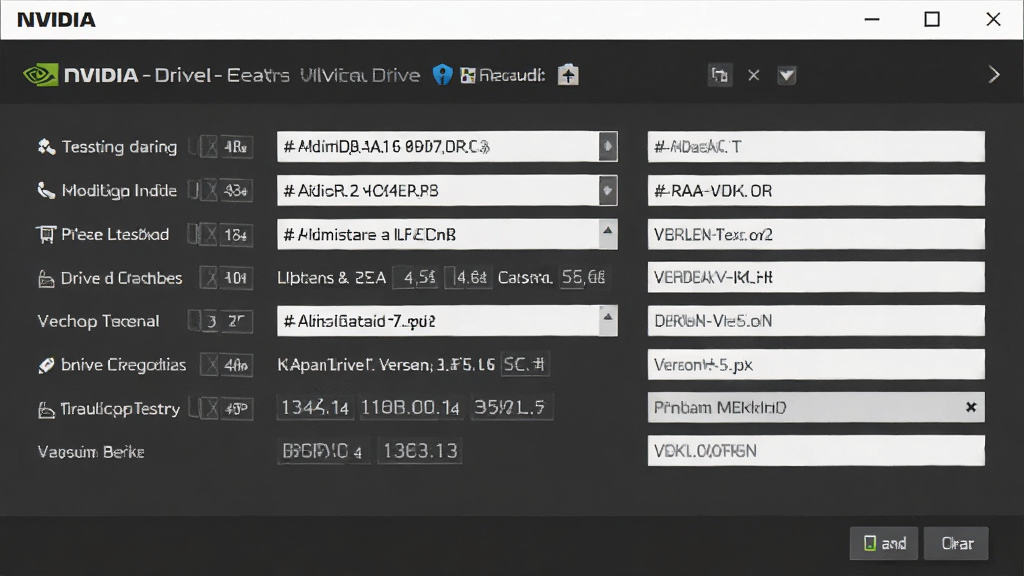Image resolution: width=1024 pixels, height=576 pixels.
Task: Toggle the Vechop Tecenal checkbox
Action: pos(195,321)
